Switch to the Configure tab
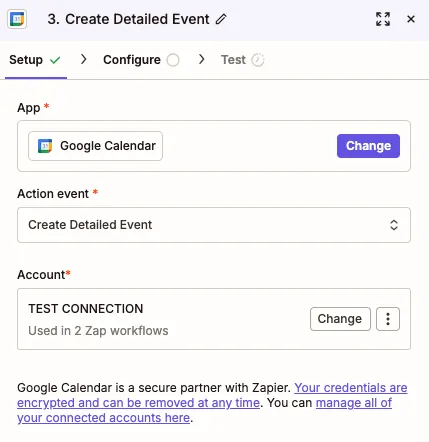Viewport: 429px width, 442px height. (x=141, y=60)
